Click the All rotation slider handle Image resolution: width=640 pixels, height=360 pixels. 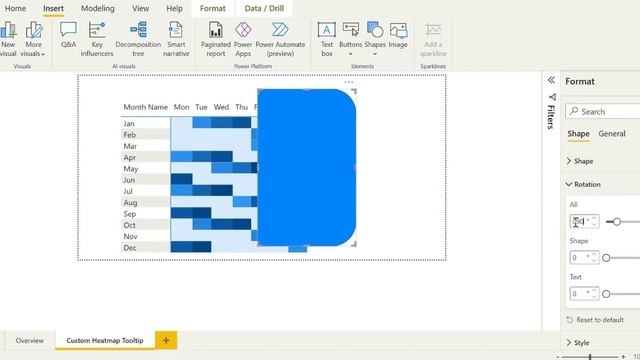tap(617, 222)
